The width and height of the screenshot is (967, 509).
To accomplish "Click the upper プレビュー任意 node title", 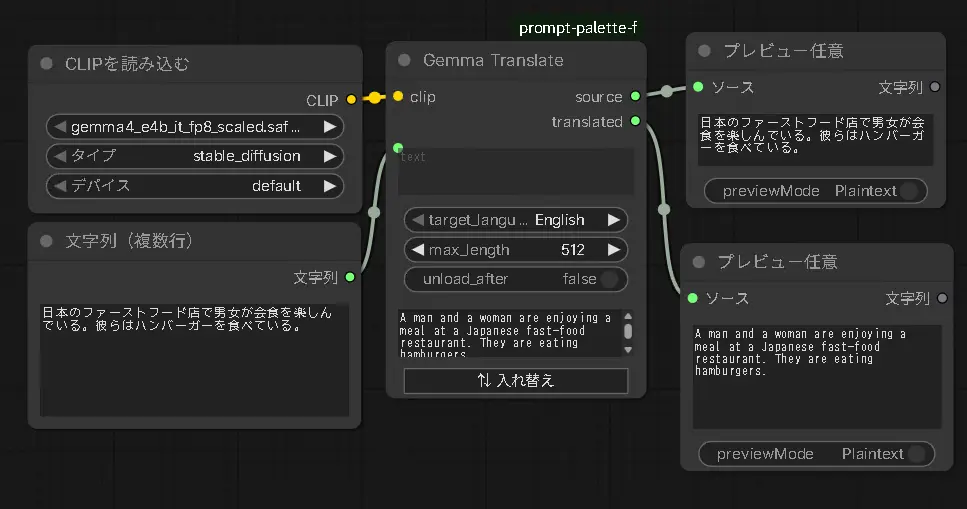I will pyautogui.click(x=783, y=51).
